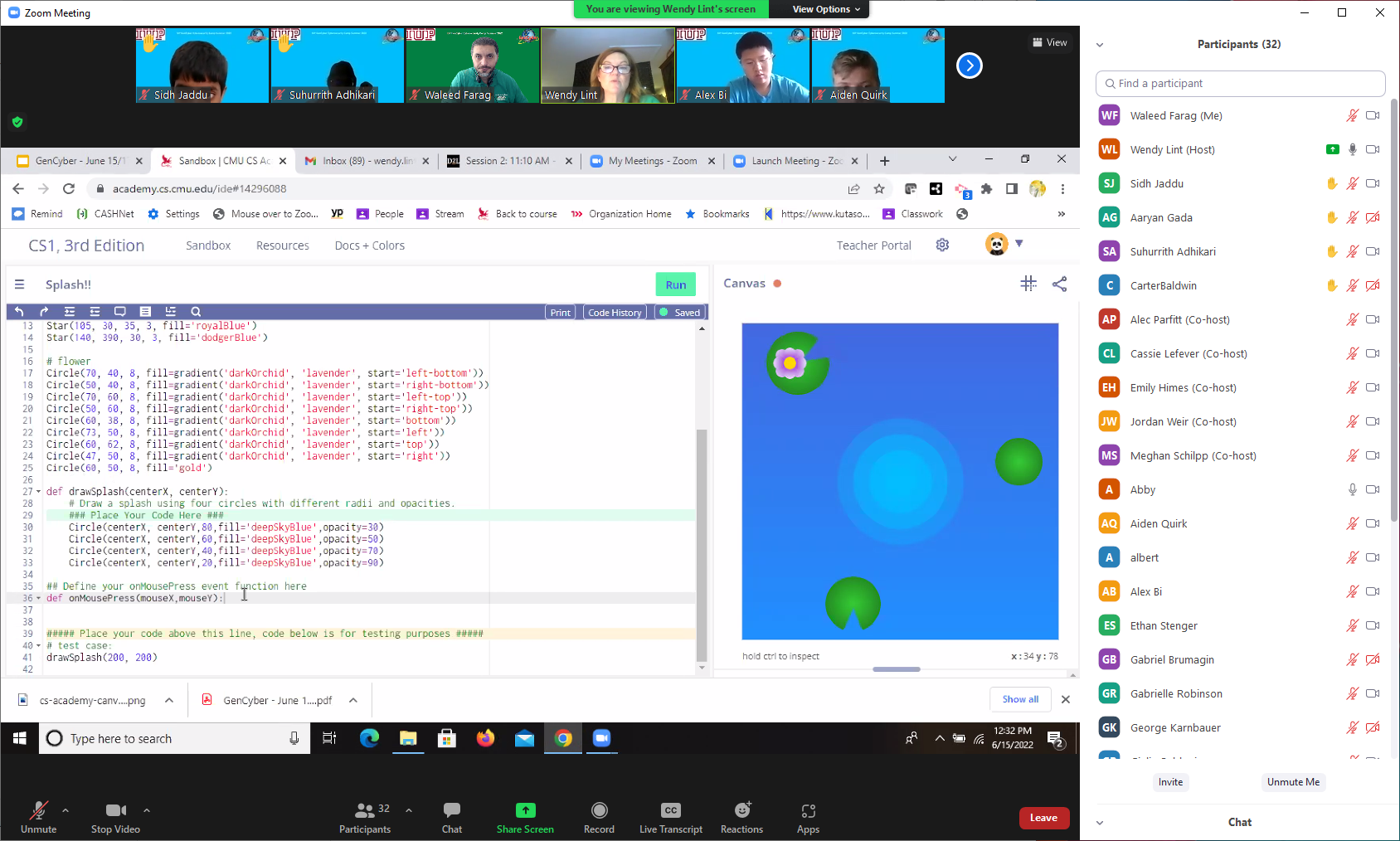Collapse the drawSplash function fold arrow
The image size is (1400, 841).
[x=38, y=492]
